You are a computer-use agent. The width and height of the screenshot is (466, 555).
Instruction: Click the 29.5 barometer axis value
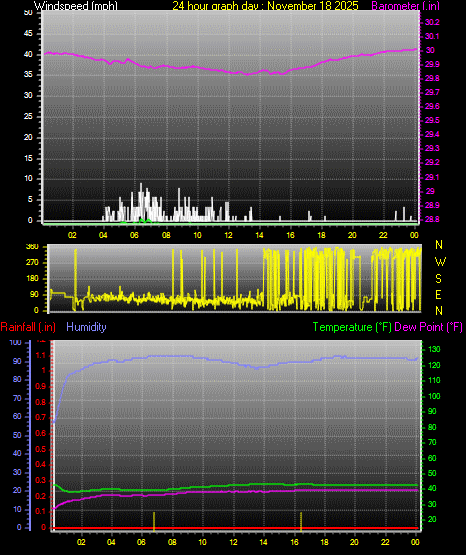[x=432, y=120]
